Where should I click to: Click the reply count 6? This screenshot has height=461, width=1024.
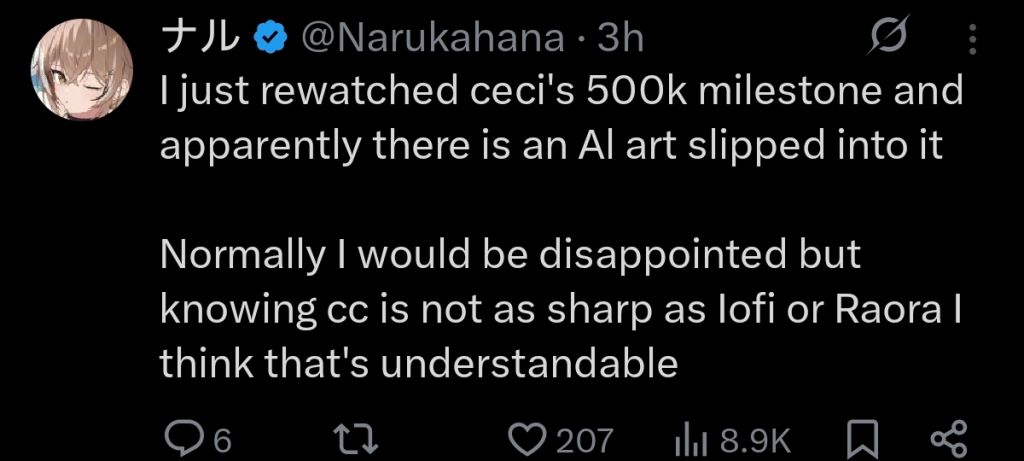click(x=222, y=437)
